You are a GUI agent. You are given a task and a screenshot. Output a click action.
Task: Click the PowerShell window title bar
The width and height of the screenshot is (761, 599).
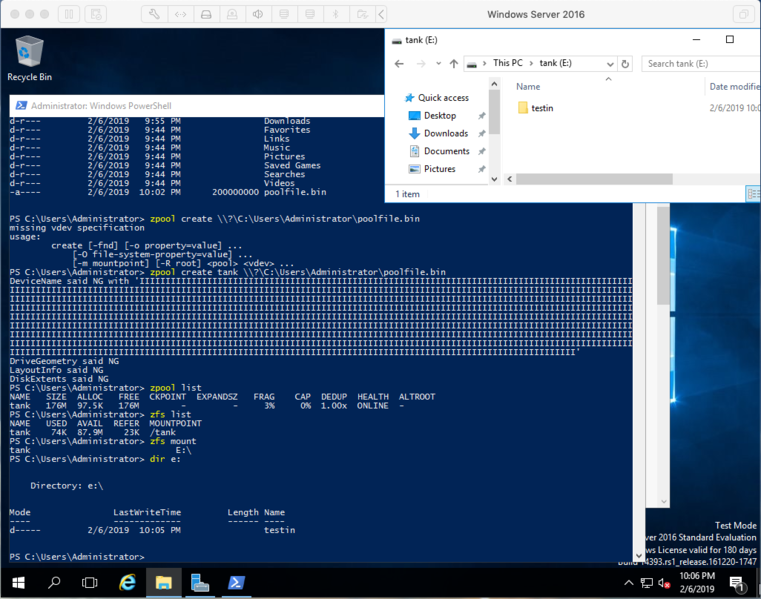197,106
